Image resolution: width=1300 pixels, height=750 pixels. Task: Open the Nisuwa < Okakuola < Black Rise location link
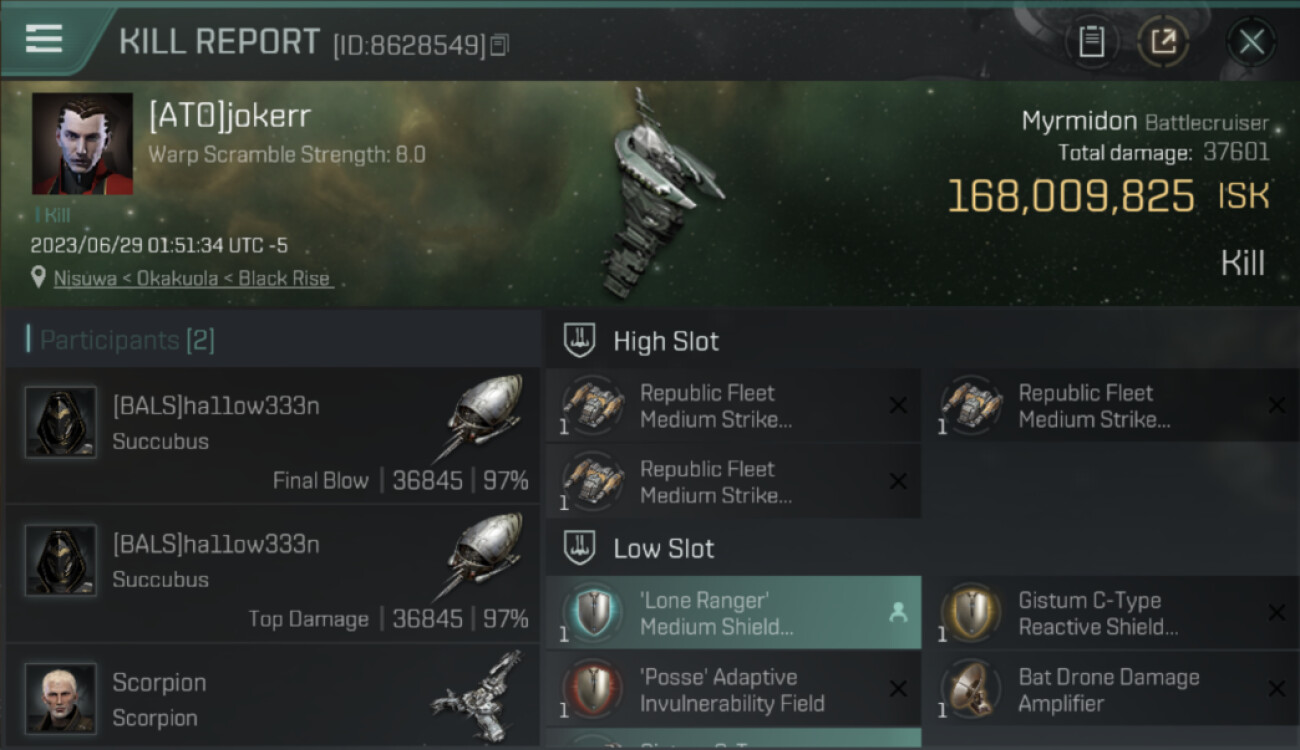(193, 279)
